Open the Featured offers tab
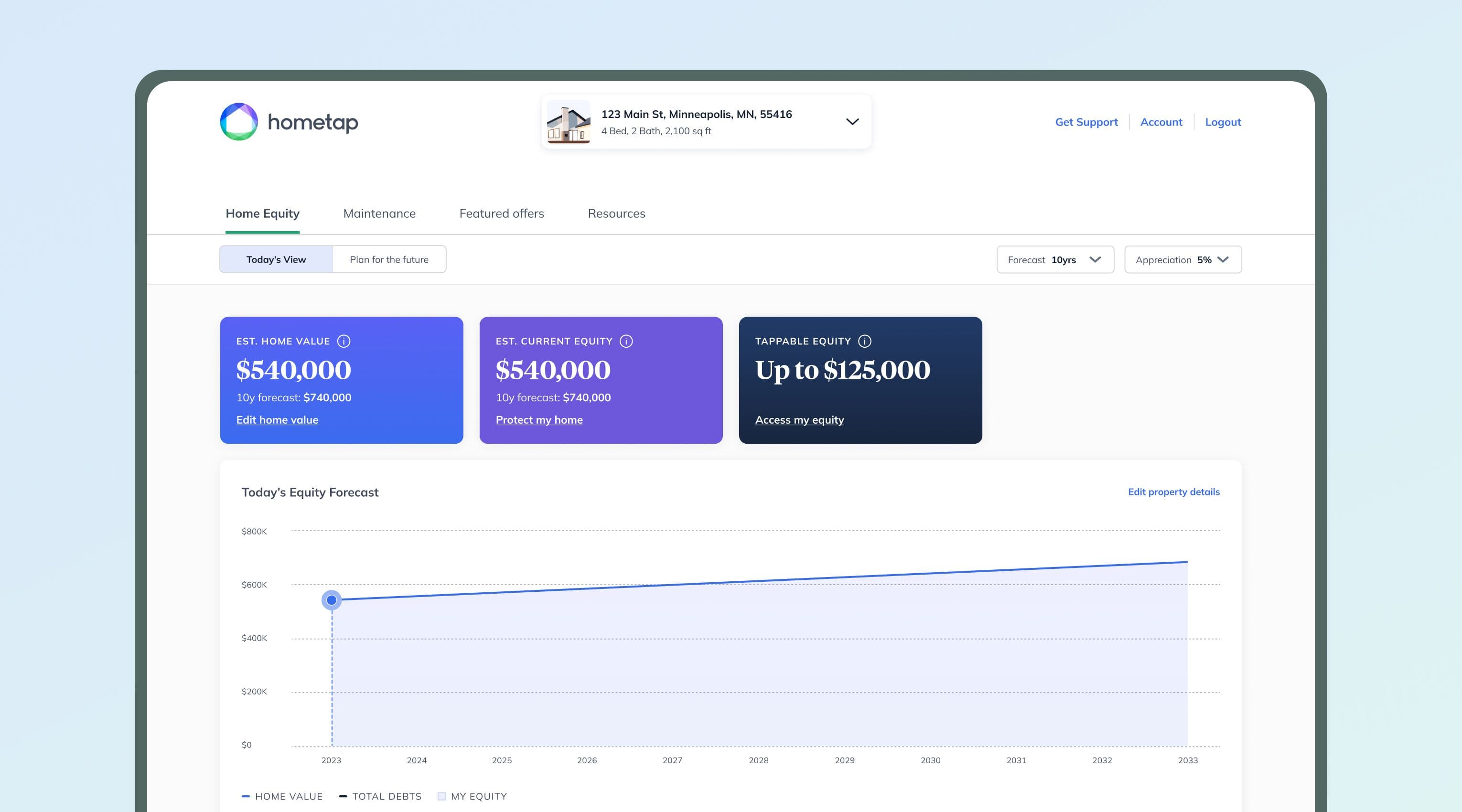Image resolution: width=1462 pixels, height=812 pixels. point(501,214)
